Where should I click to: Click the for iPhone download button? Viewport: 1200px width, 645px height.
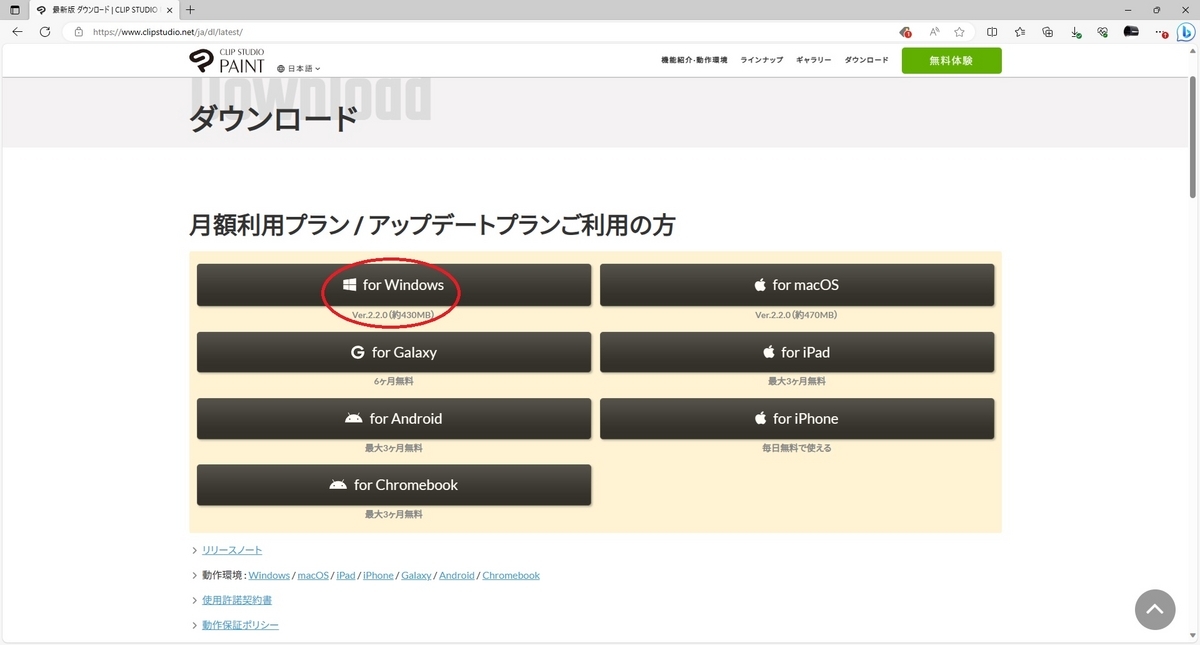point(797,418)
